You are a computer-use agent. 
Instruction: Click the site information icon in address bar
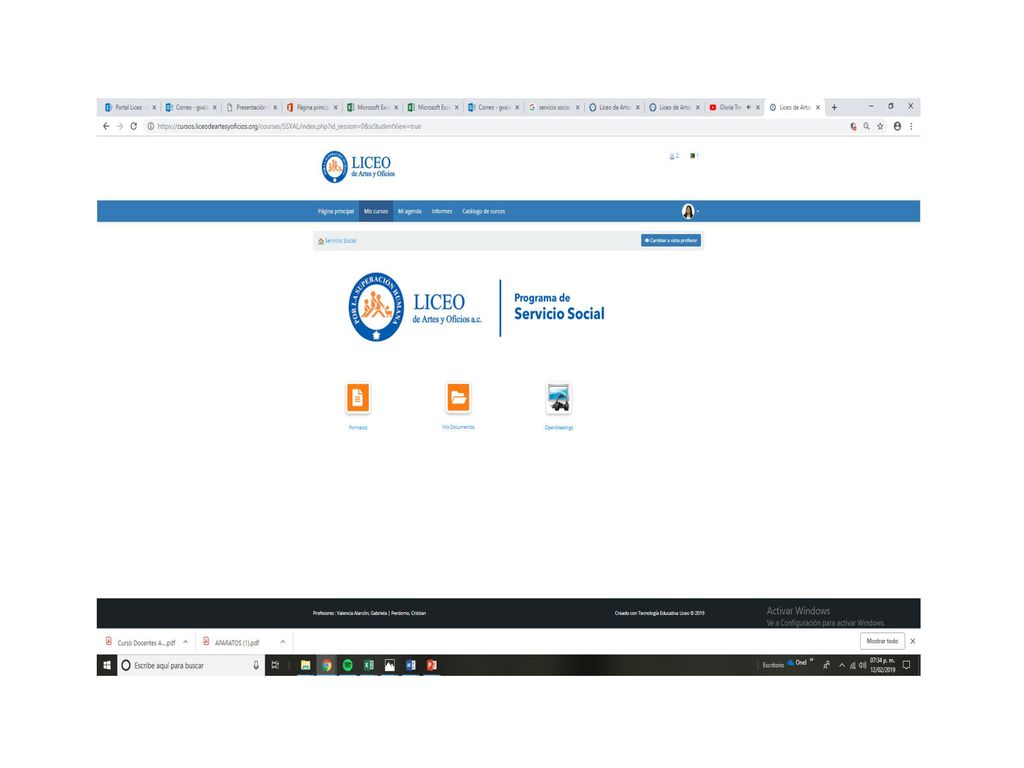(x=150, y=126)
